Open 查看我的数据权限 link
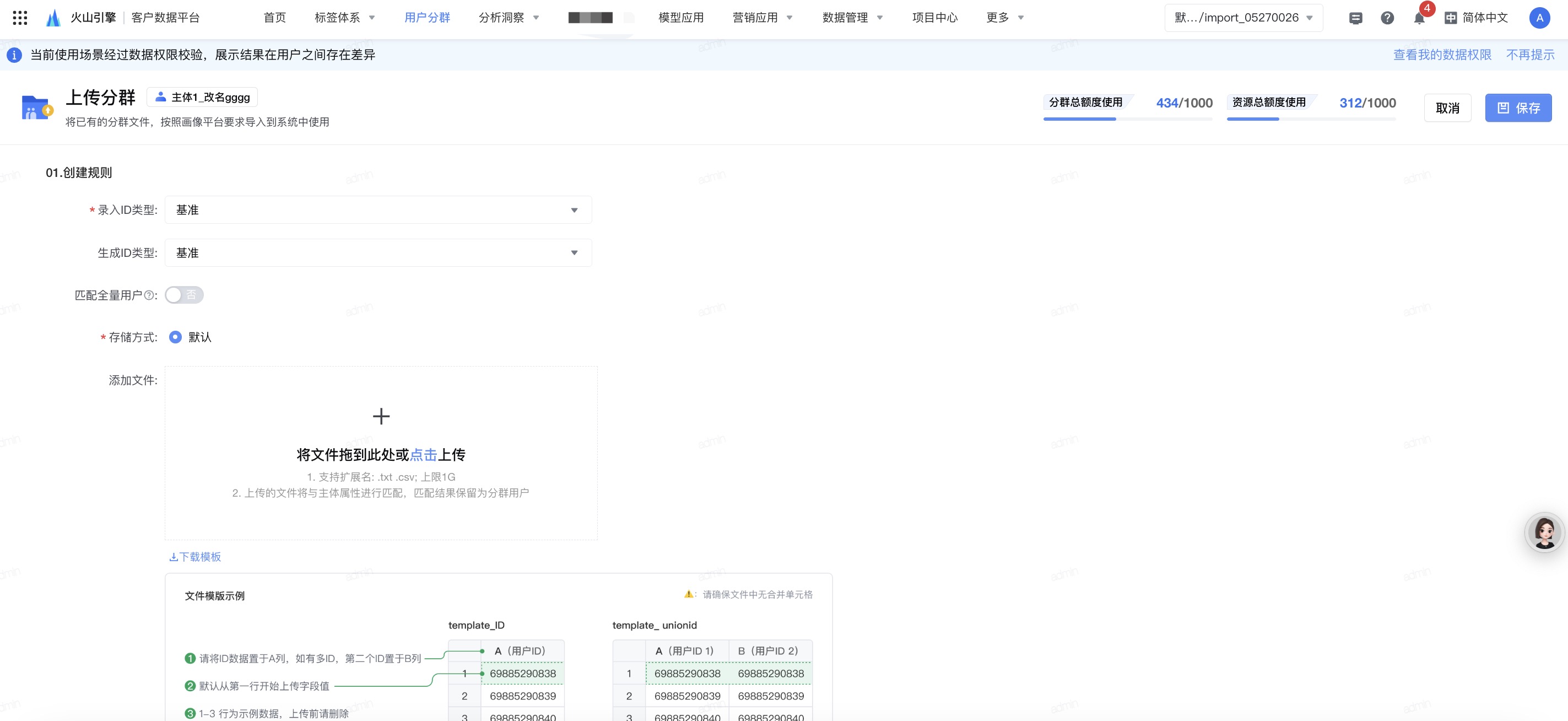1568x721 pixels. 1442,55
